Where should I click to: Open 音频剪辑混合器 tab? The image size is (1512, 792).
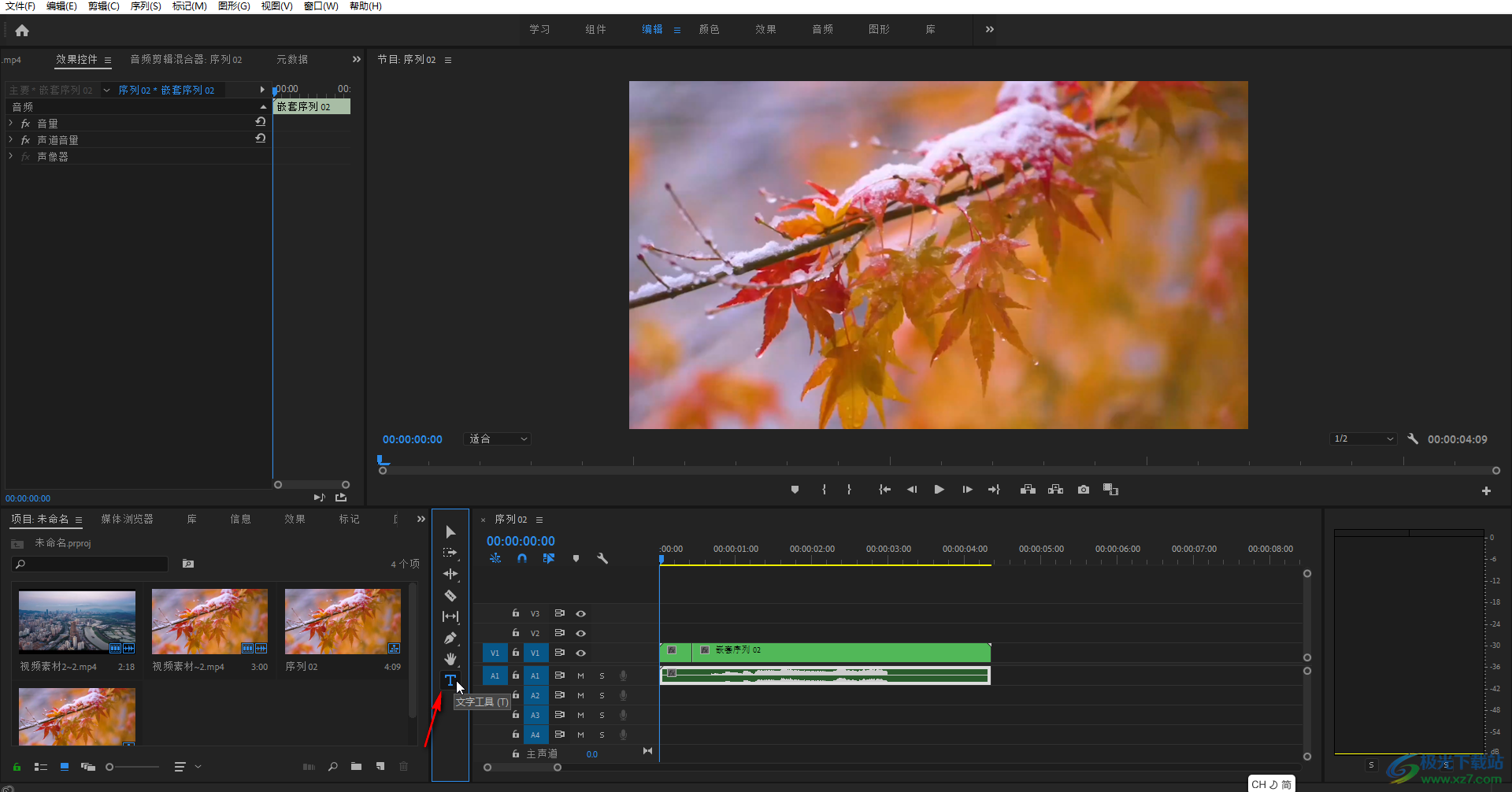tap(186, 59)
